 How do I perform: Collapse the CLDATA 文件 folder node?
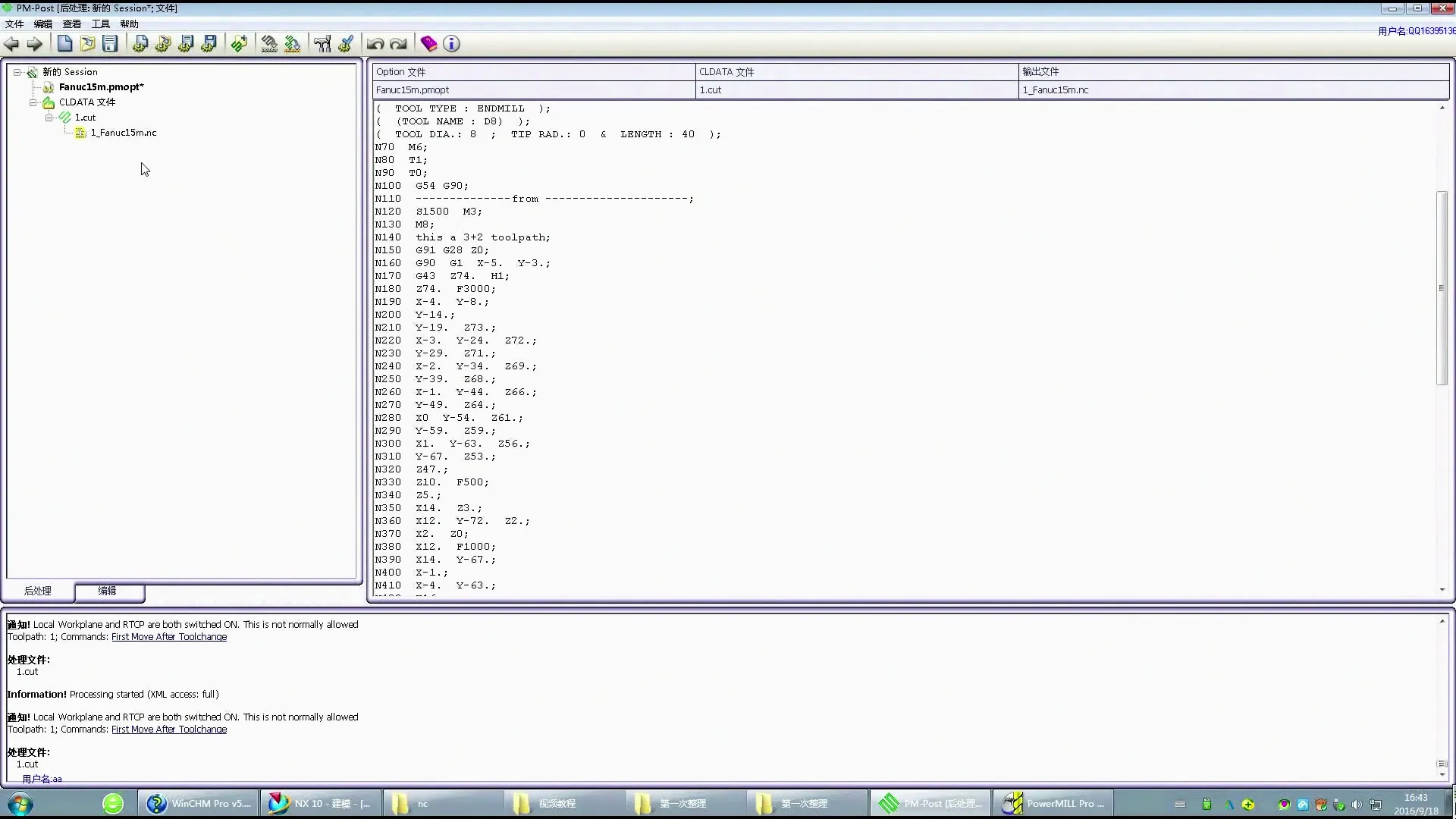coord(33,102)
